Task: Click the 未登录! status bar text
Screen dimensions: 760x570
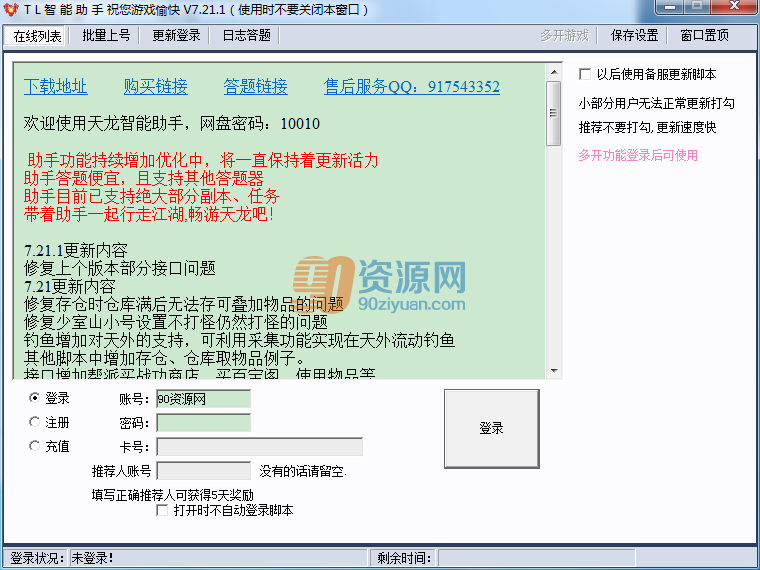Action: pos(92,558)
